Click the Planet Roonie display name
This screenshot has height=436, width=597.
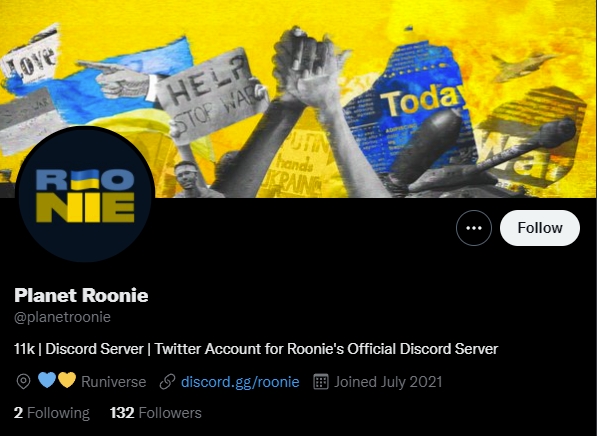pos(81,295)
